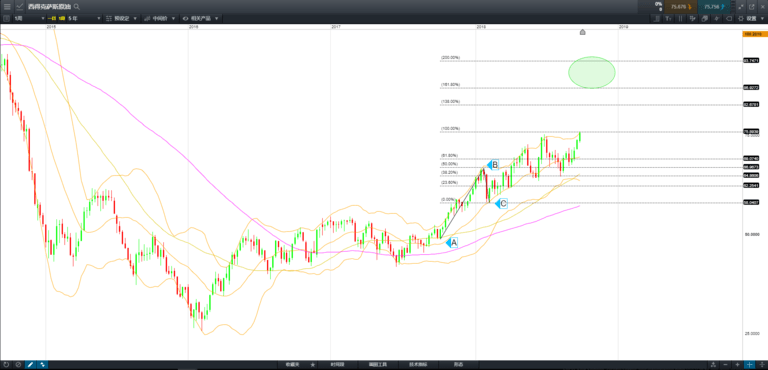The image size is (768, 370).
Task: Click the lightning bolt quick-trade icon
Action: (x=717, y=19)
